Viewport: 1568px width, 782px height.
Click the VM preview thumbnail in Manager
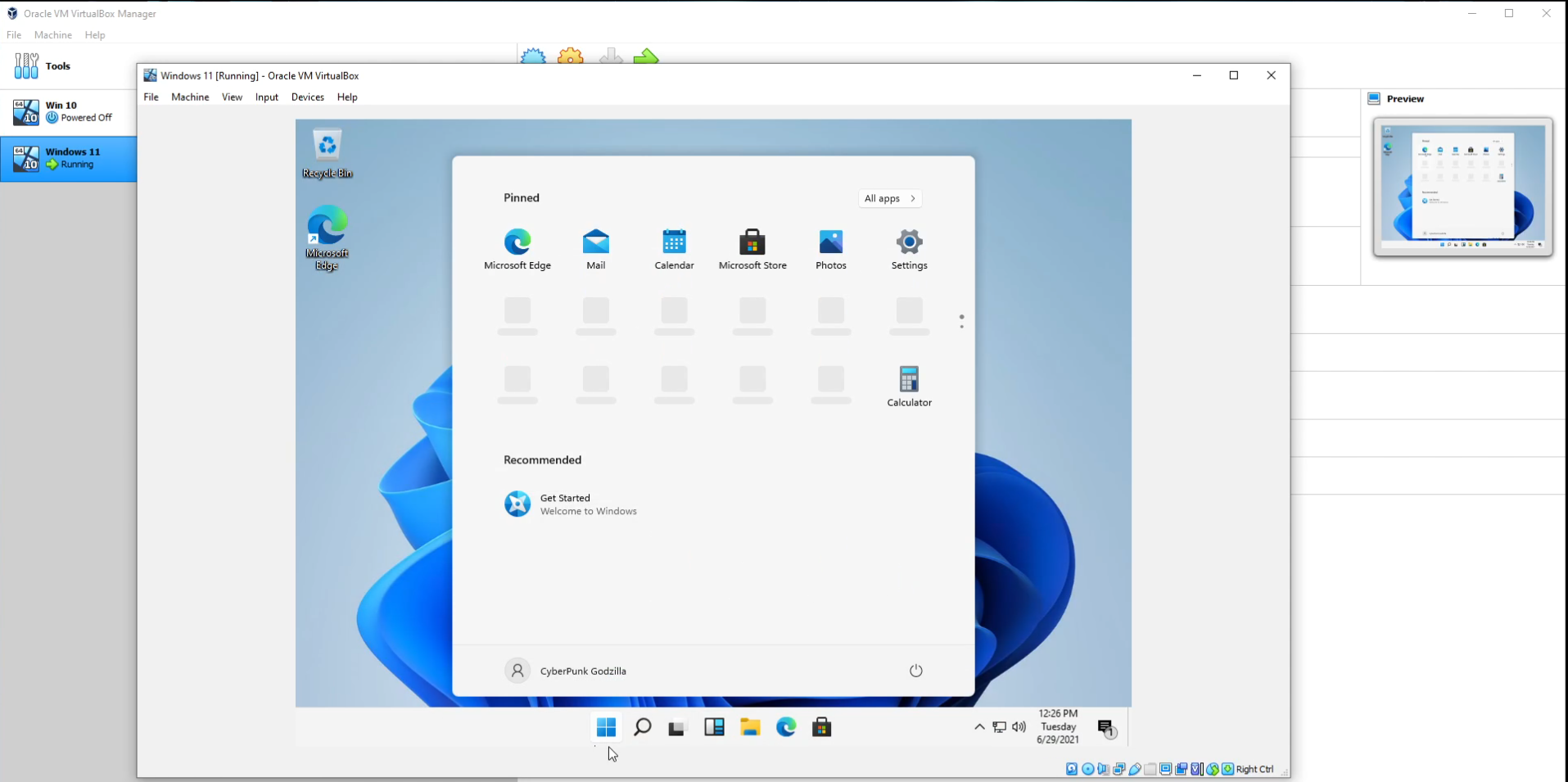(x=1463, y=187)
